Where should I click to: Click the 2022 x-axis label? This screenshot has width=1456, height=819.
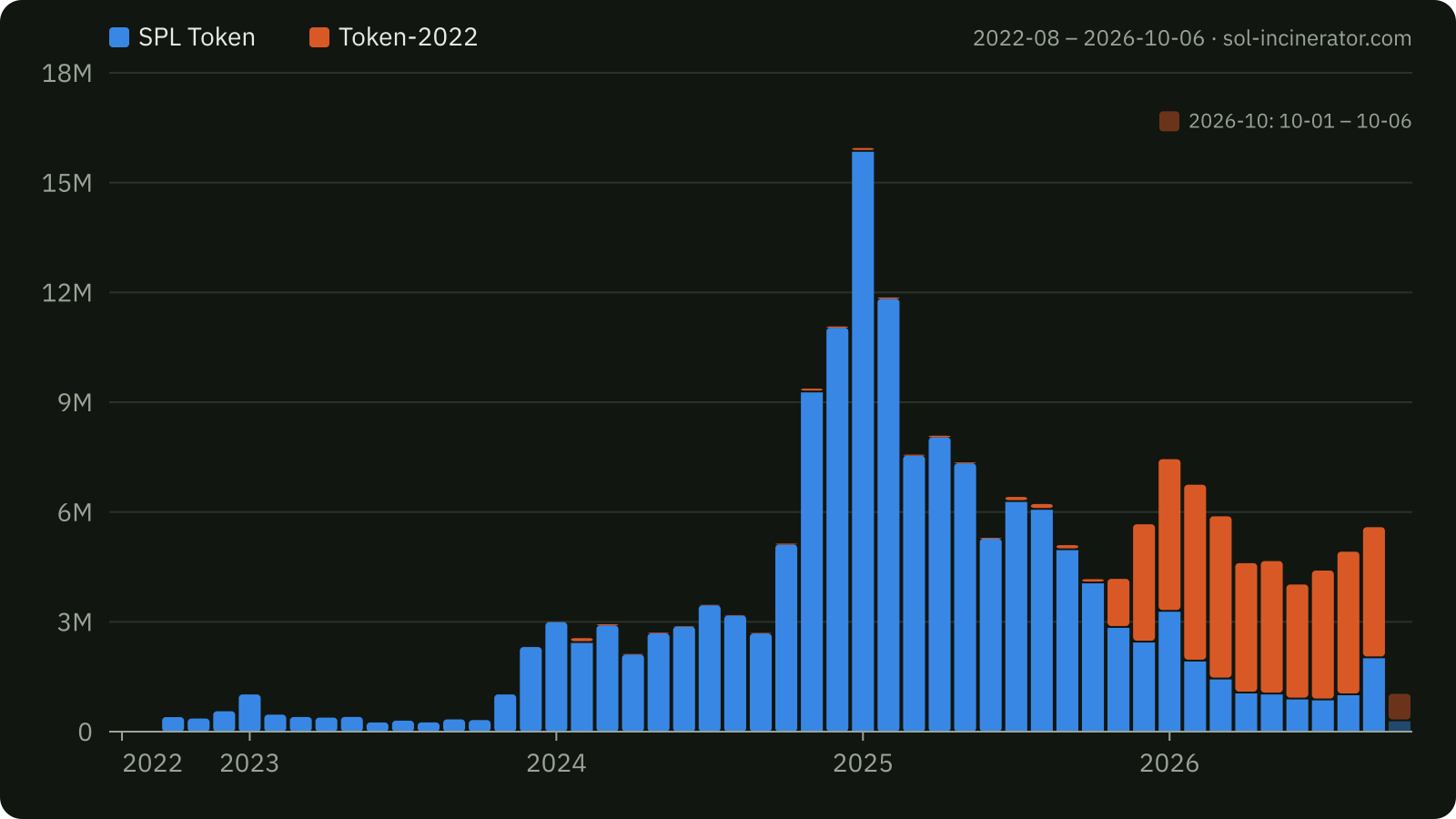tap(153, 763)
